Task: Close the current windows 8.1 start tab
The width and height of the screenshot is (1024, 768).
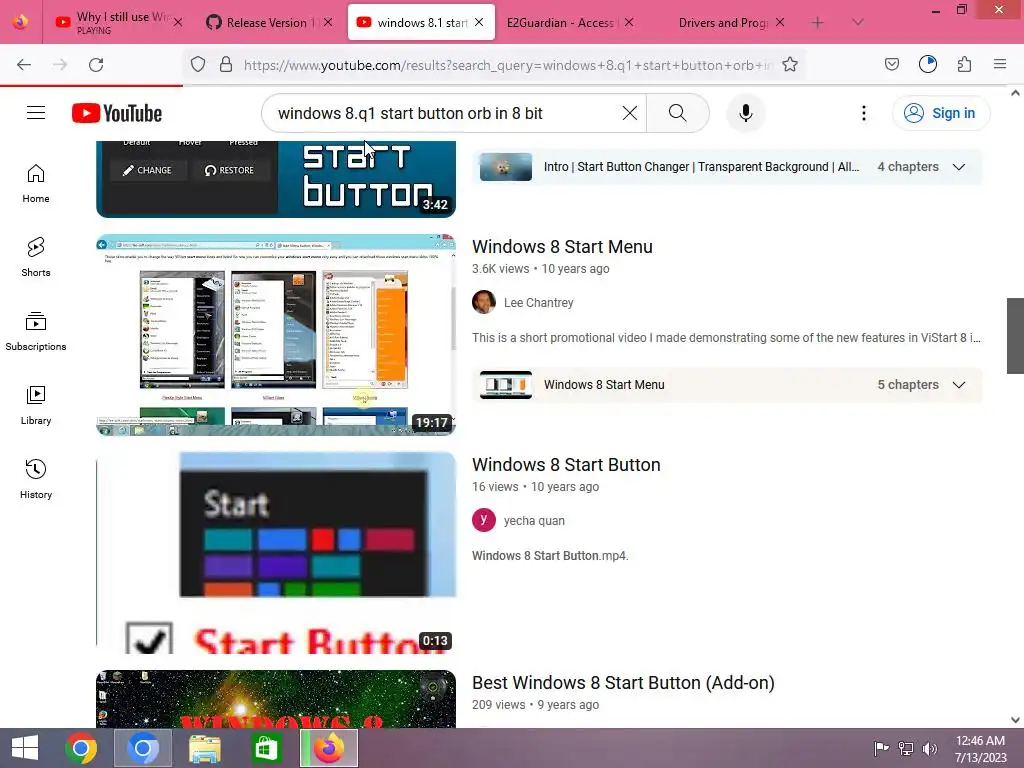Action: (x=479, y=22)
